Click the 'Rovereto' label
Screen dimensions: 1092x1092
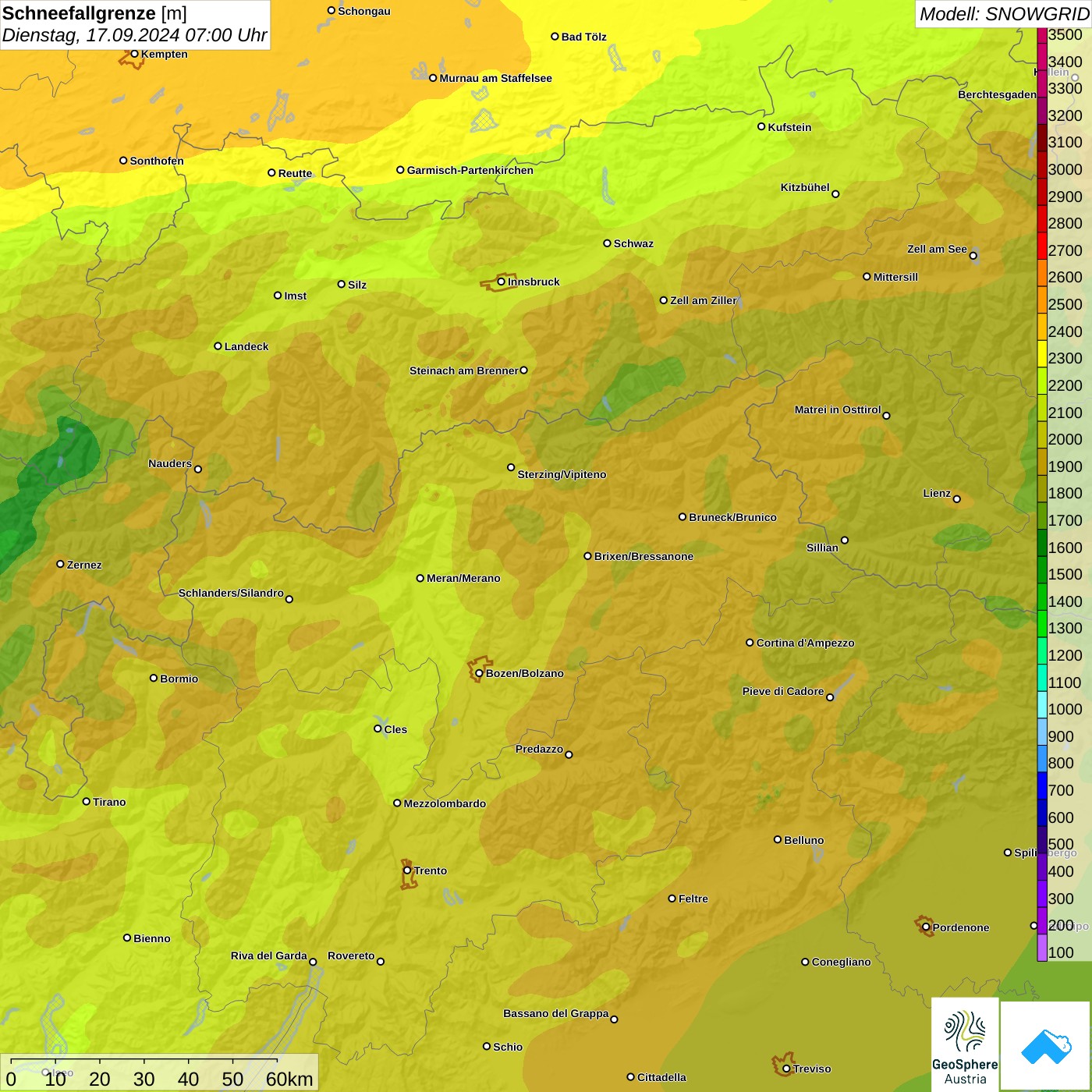[x=351, y=955]
